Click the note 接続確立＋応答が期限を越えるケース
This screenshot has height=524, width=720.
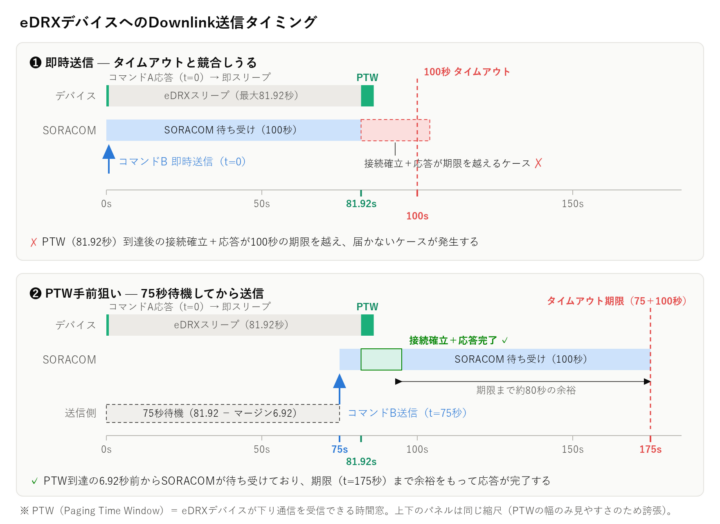(447, 163)
